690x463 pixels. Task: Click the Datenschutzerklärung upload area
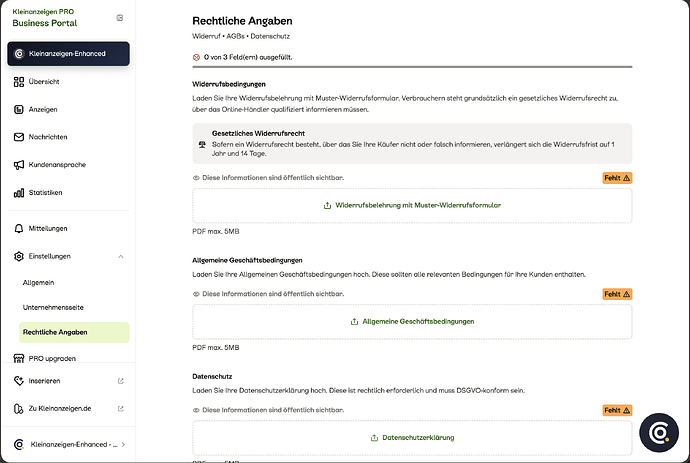[x=412, y=438]
